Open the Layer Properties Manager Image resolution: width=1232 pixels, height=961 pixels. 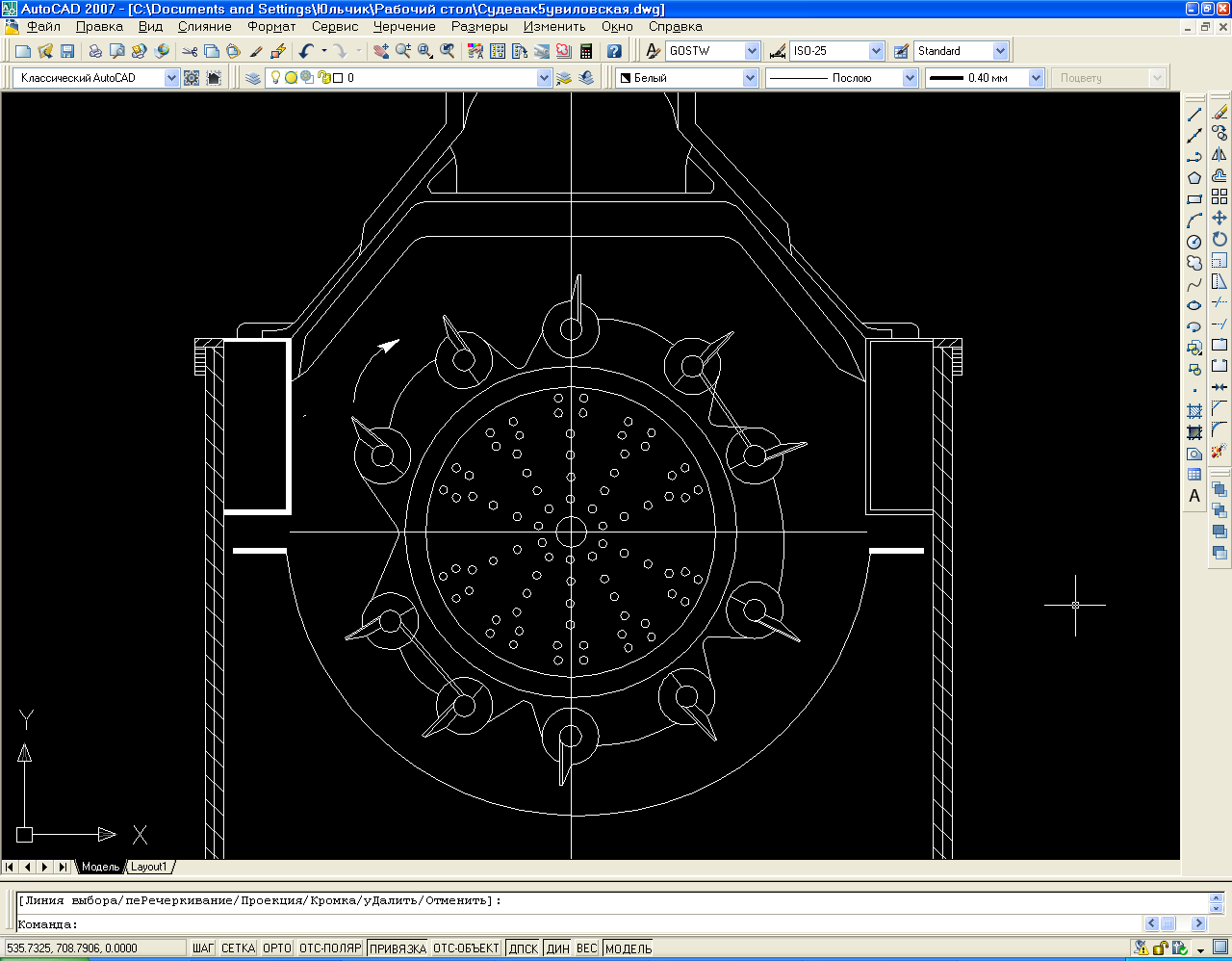(253, 78)
